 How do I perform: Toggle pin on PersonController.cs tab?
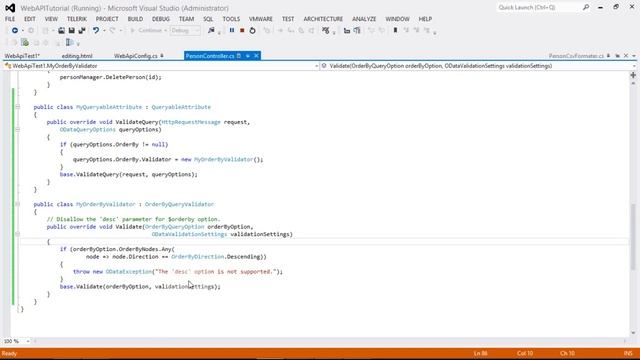(x=247, y=56)
